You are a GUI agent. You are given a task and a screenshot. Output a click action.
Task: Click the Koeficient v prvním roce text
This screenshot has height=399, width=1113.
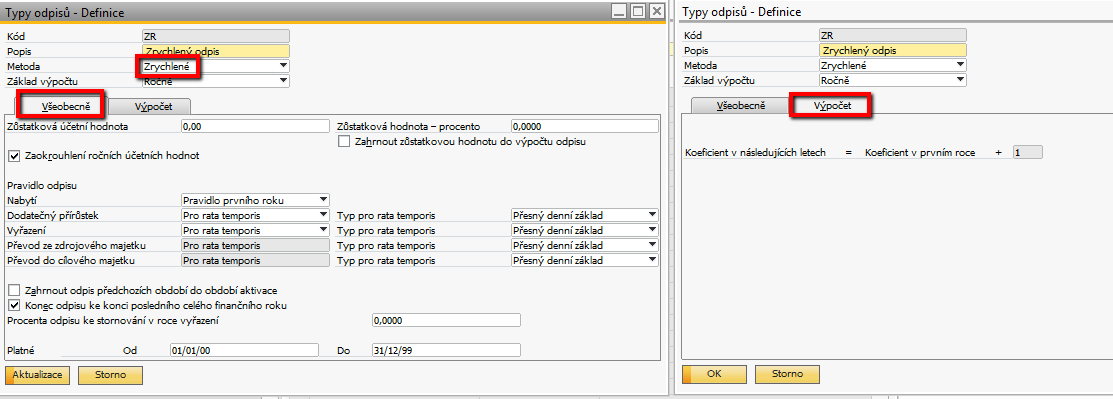tap(920, 153)
